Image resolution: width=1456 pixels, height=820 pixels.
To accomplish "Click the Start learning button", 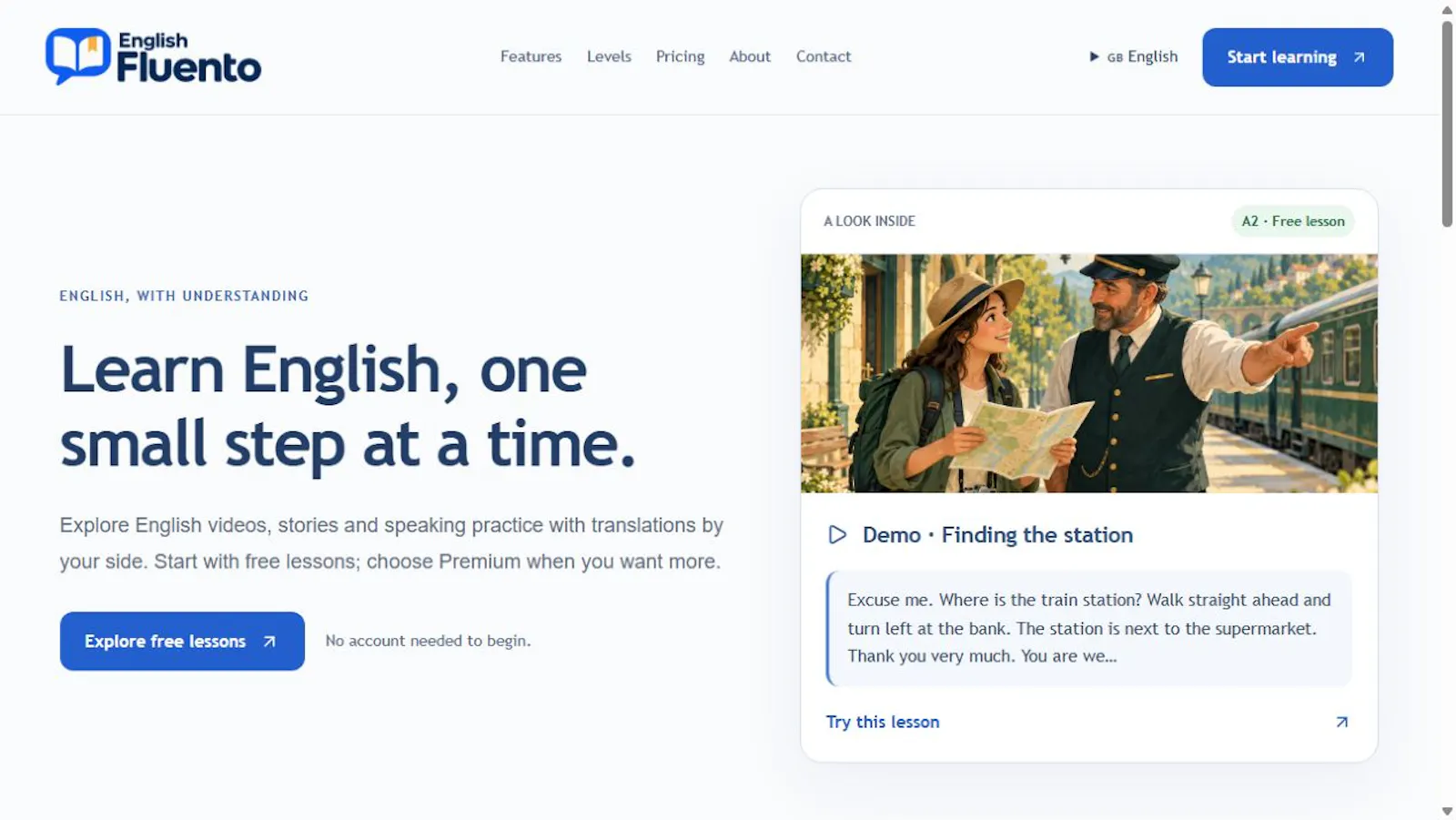I will (1297, 57).
